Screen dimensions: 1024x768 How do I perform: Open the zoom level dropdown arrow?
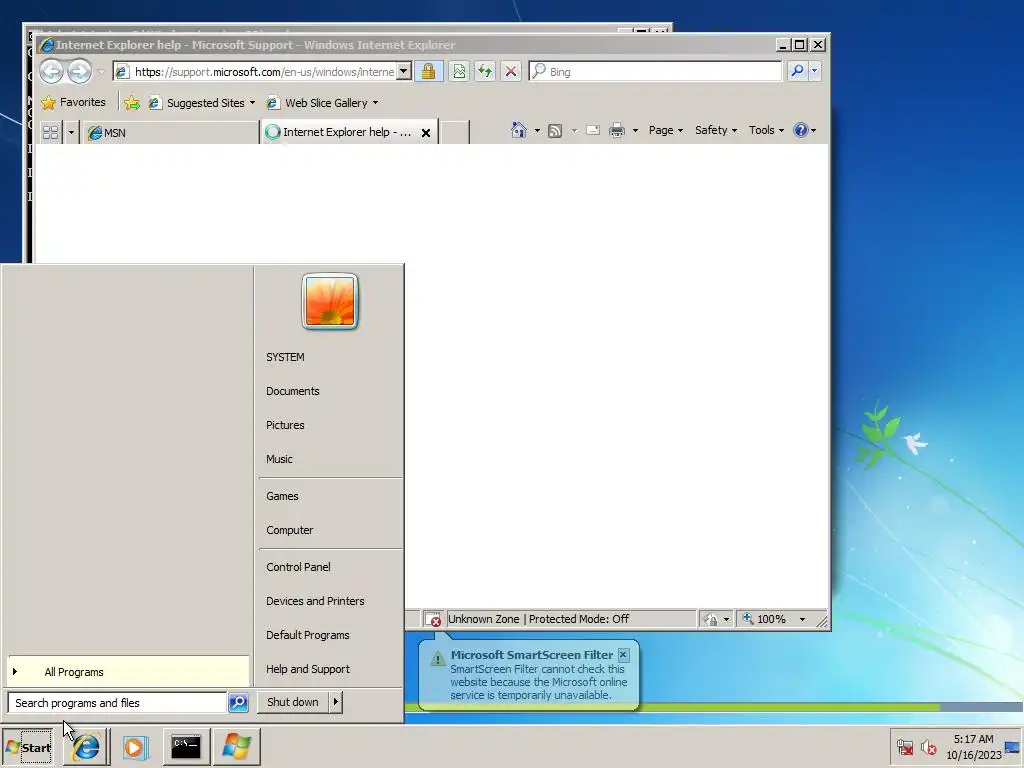pos(803,619)
